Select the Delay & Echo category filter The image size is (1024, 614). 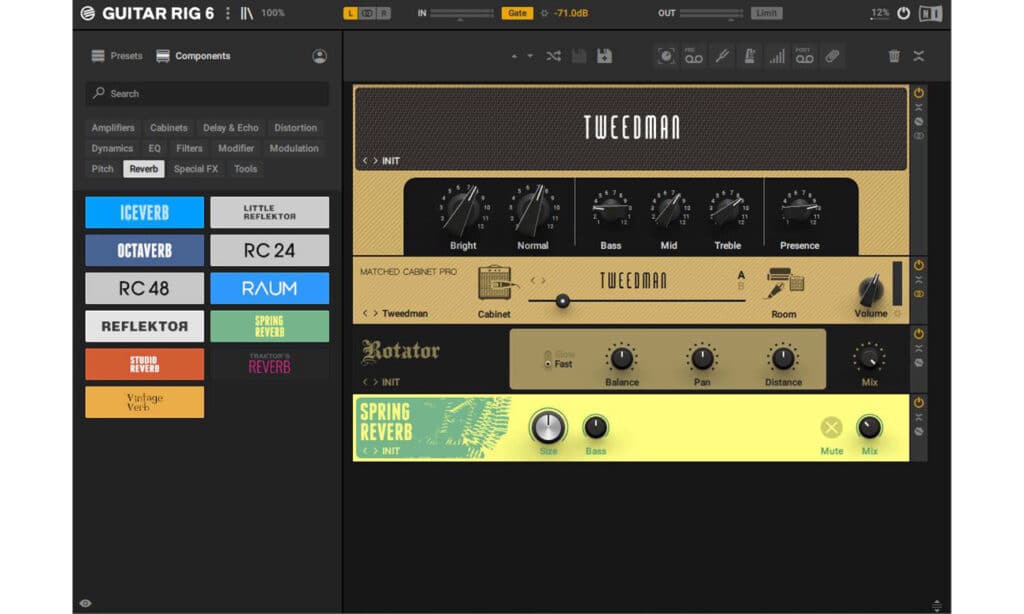tap(231, 128)
